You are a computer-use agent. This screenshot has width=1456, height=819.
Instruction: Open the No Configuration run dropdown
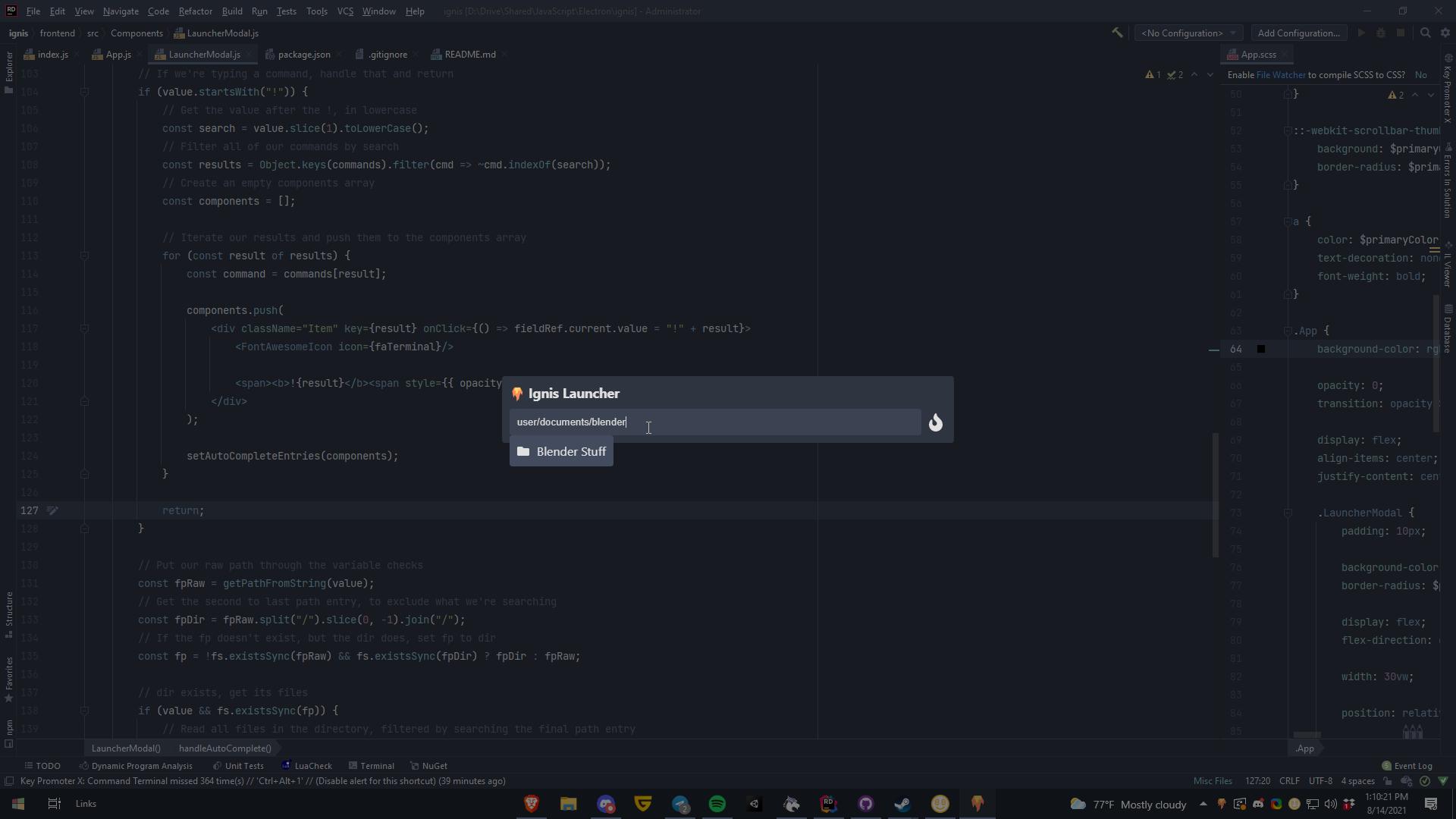(x=1188, y=33)
